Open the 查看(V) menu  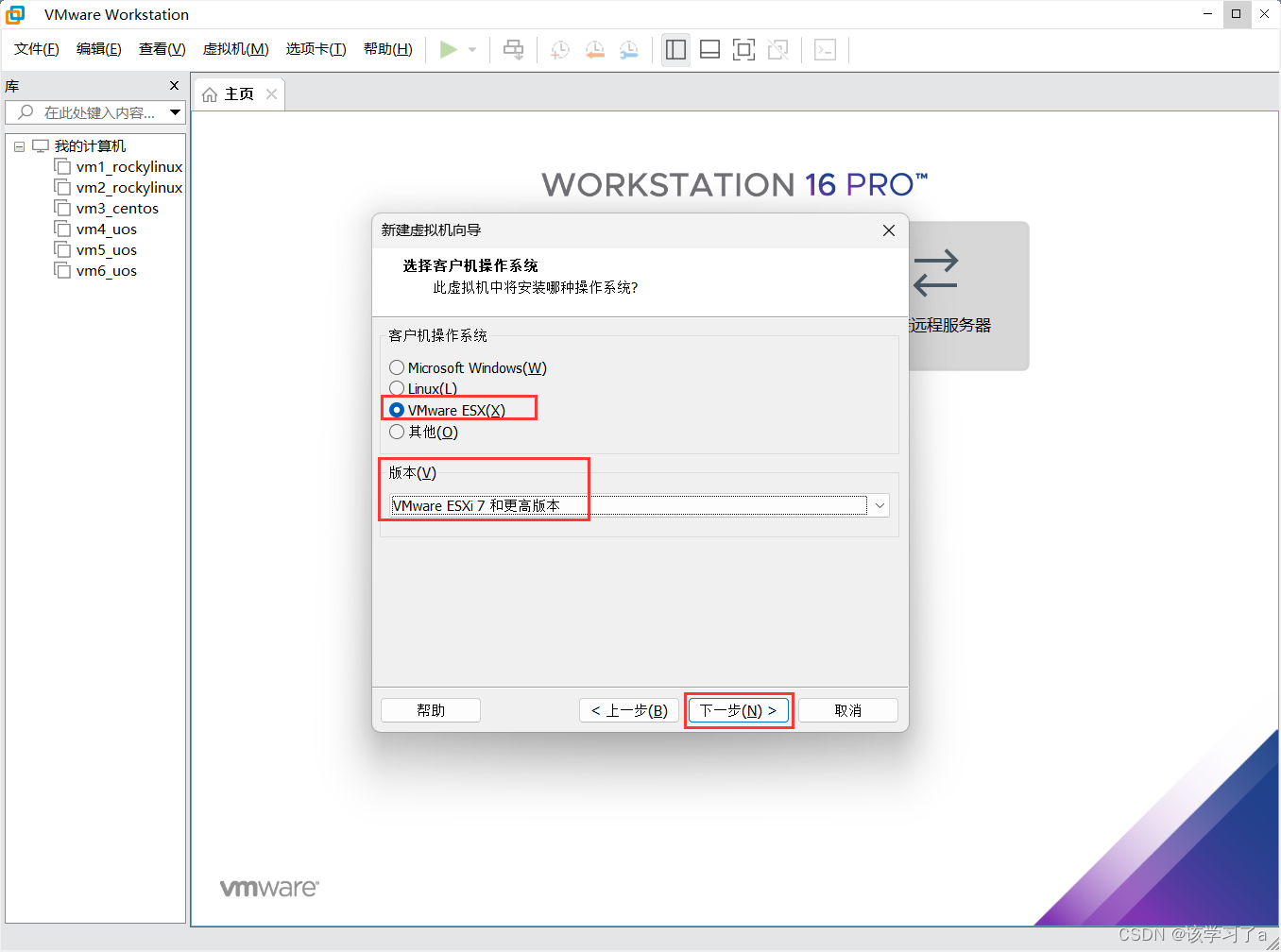162,49
